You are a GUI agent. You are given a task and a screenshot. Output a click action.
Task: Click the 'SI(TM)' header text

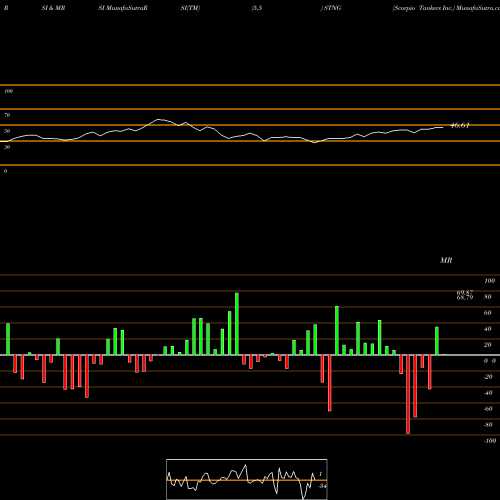coord(190,8)
